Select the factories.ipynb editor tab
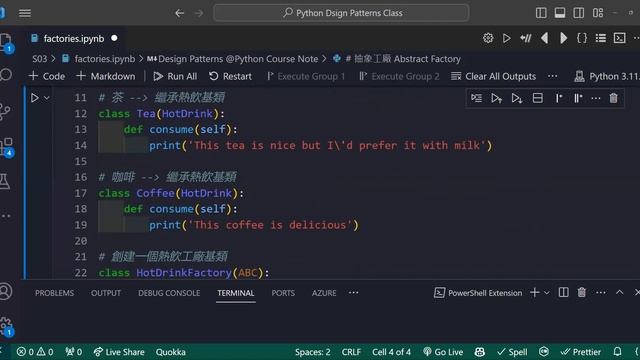The width and height of the screenshot is (640, 360). 73,38
